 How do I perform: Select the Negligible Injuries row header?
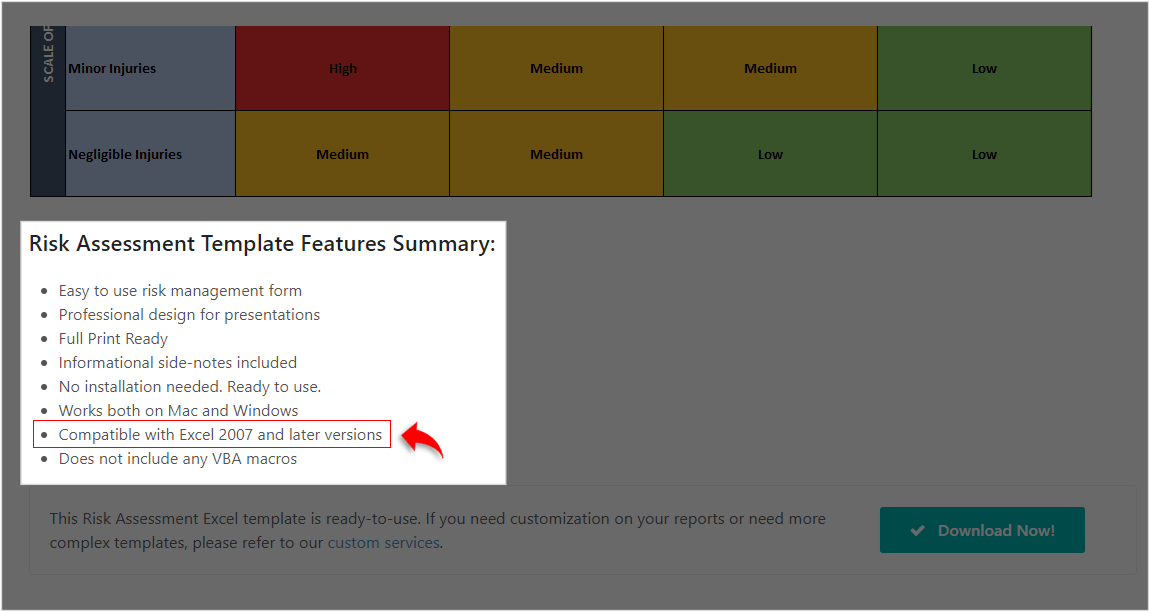coord(150,154)
